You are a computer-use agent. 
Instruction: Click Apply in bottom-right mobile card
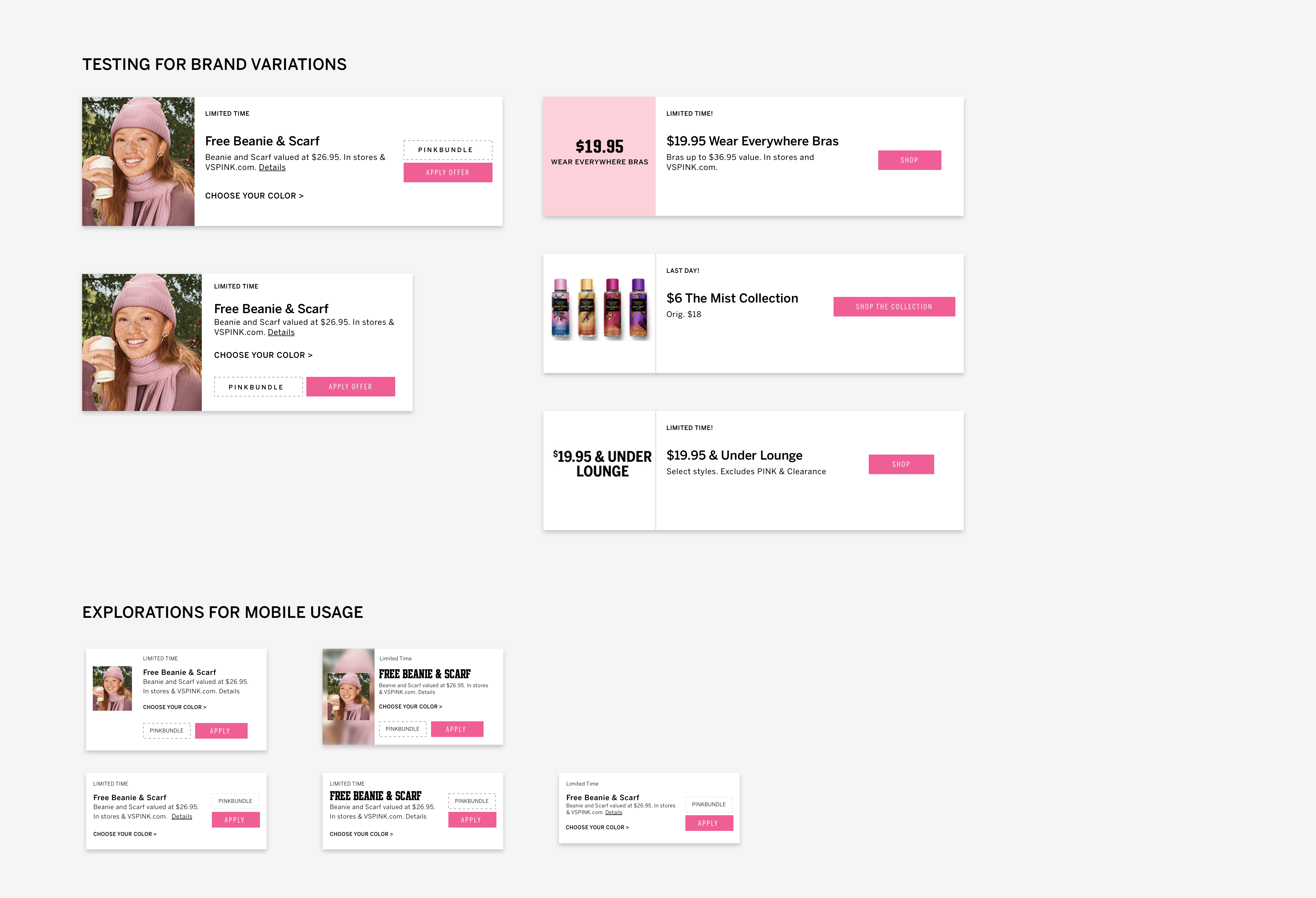click(709, 823)
